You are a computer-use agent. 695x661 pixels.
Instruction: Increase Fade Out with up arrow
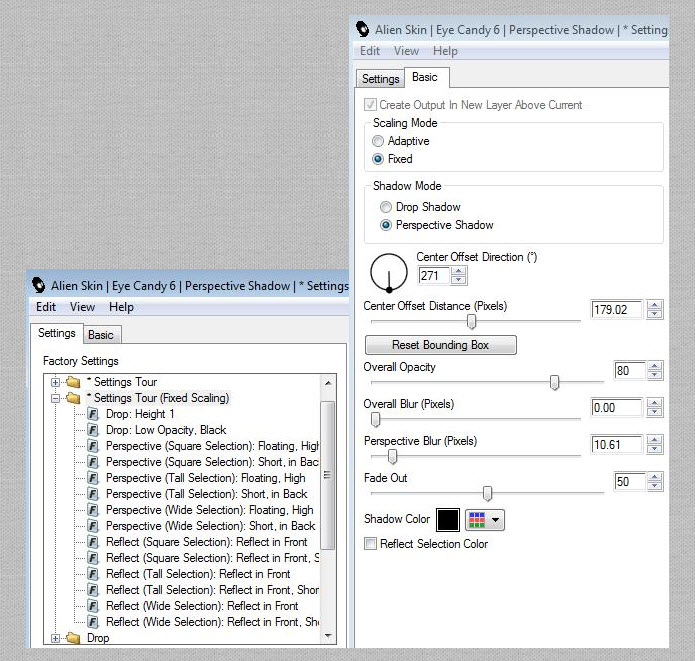[655, 477]
